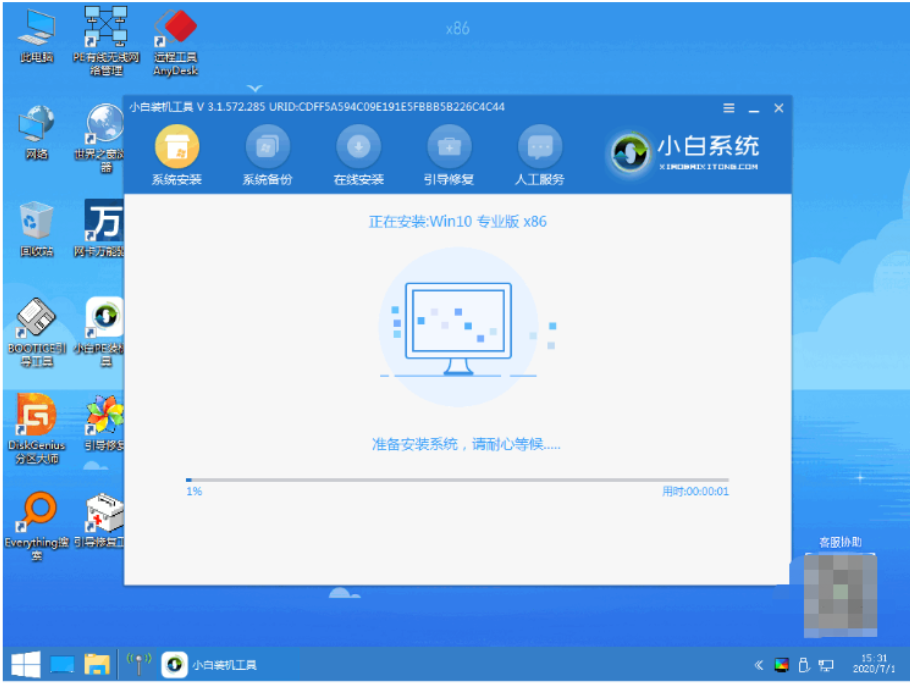Expand the chevron above the window
This screenshot has height=684, width=910.
(255, 88)
